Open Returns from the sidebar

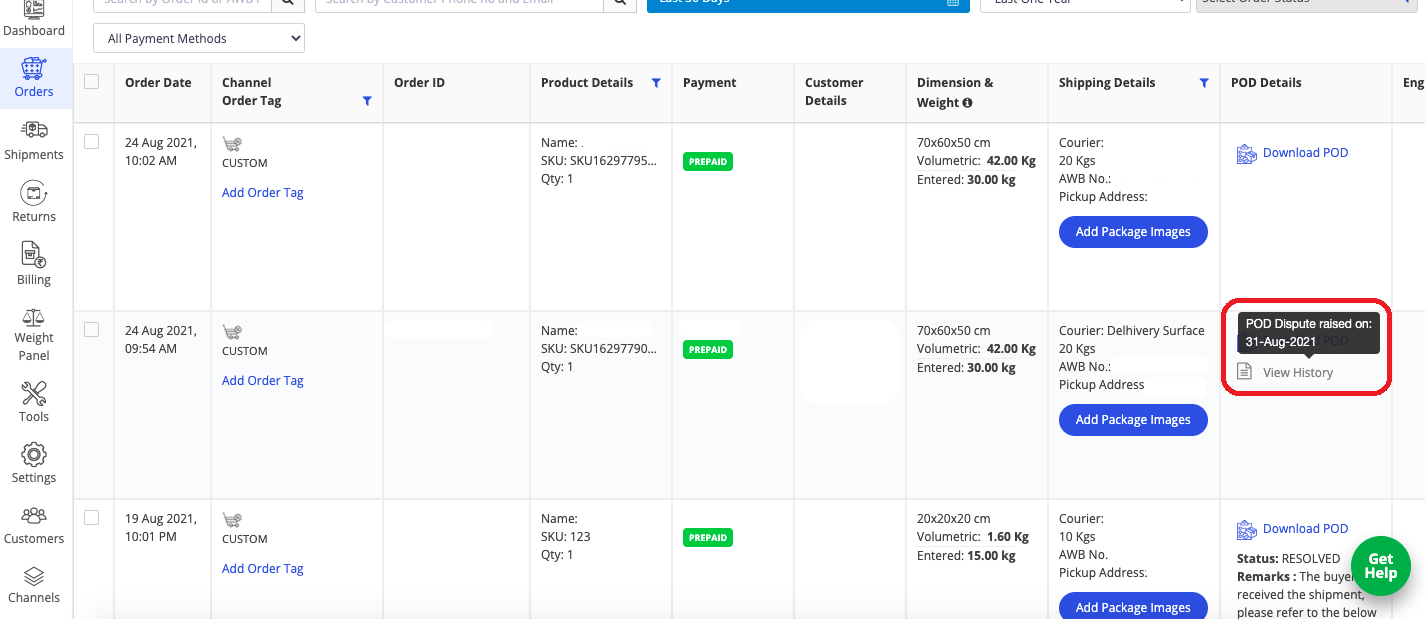pos(34,203)
